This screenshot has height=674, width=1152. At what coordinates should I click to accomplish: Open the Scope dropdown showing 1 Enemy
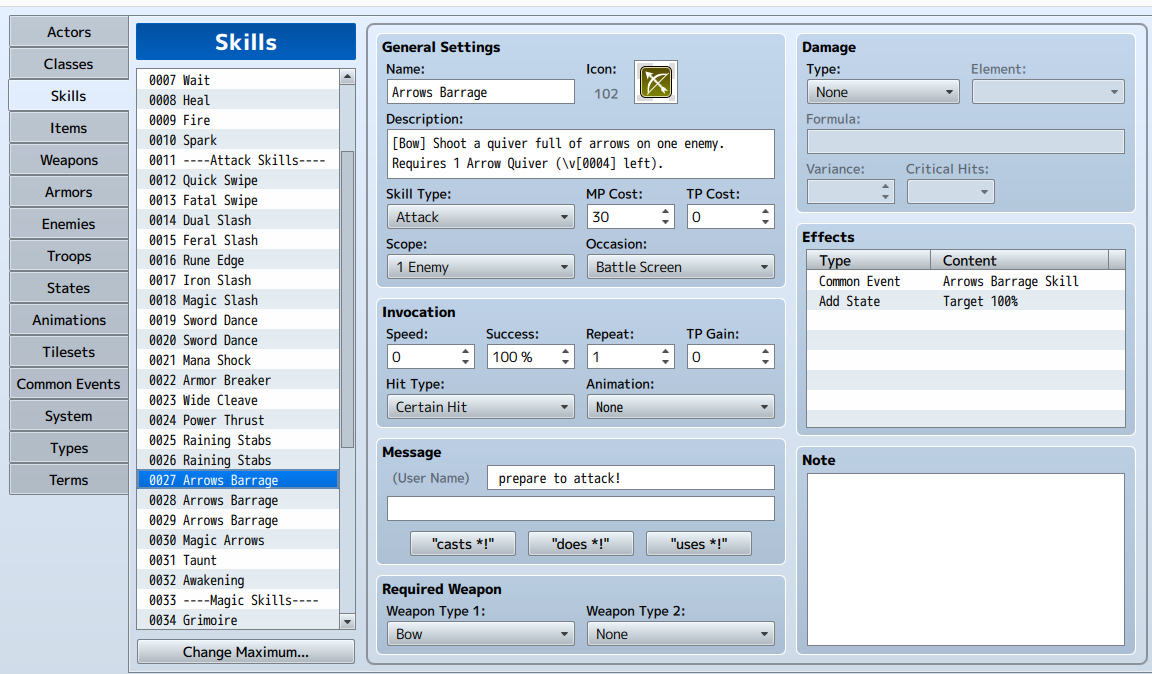480,267
